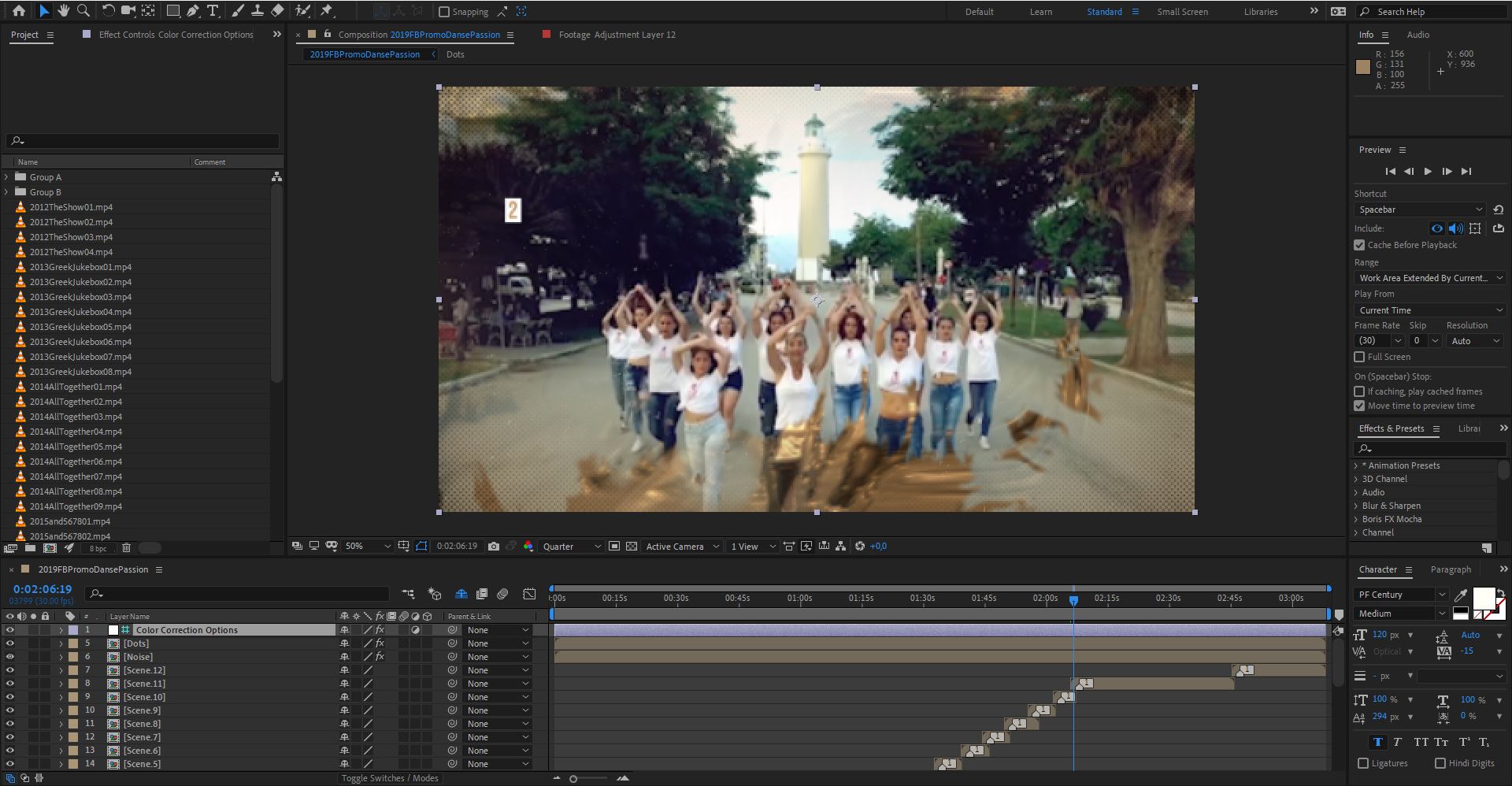This screenshot has width=1512, height=786.
Task: Uncheck Cache Before Playback
Action: 1359,246
